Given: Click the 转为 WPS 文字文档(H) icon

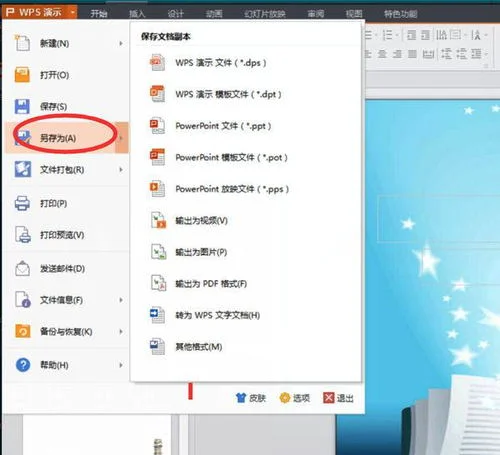Looking at the screenshot, I should point(157,315).
